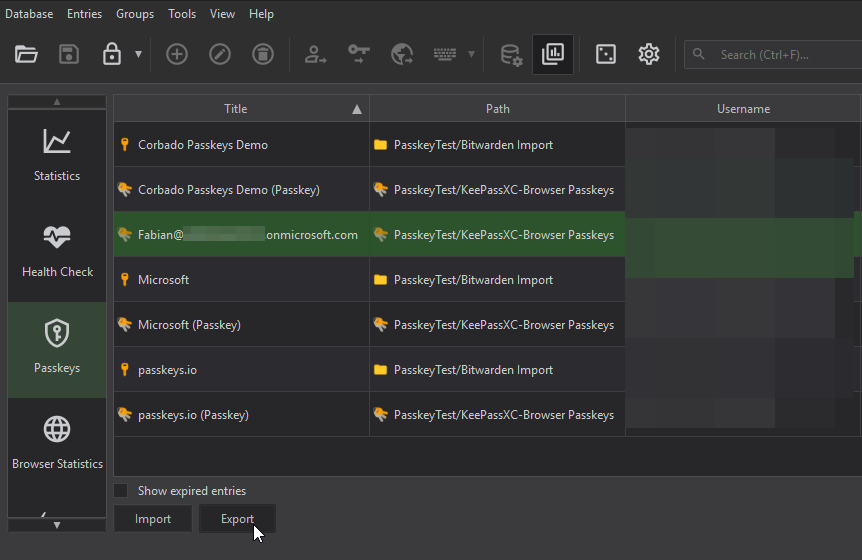Click path cell of Fabian@ entry
This screenshot has height=560, width=862.
498,235
